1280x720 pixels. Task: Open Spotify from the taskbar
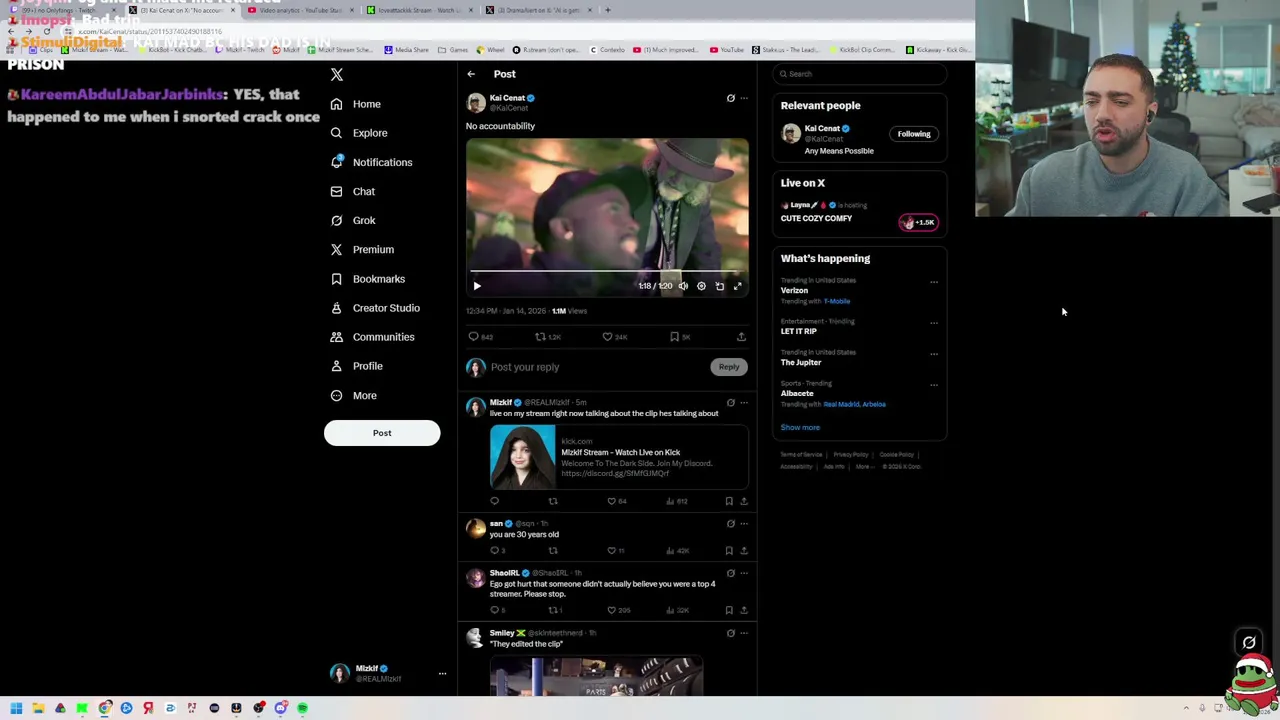coord(302,708)
